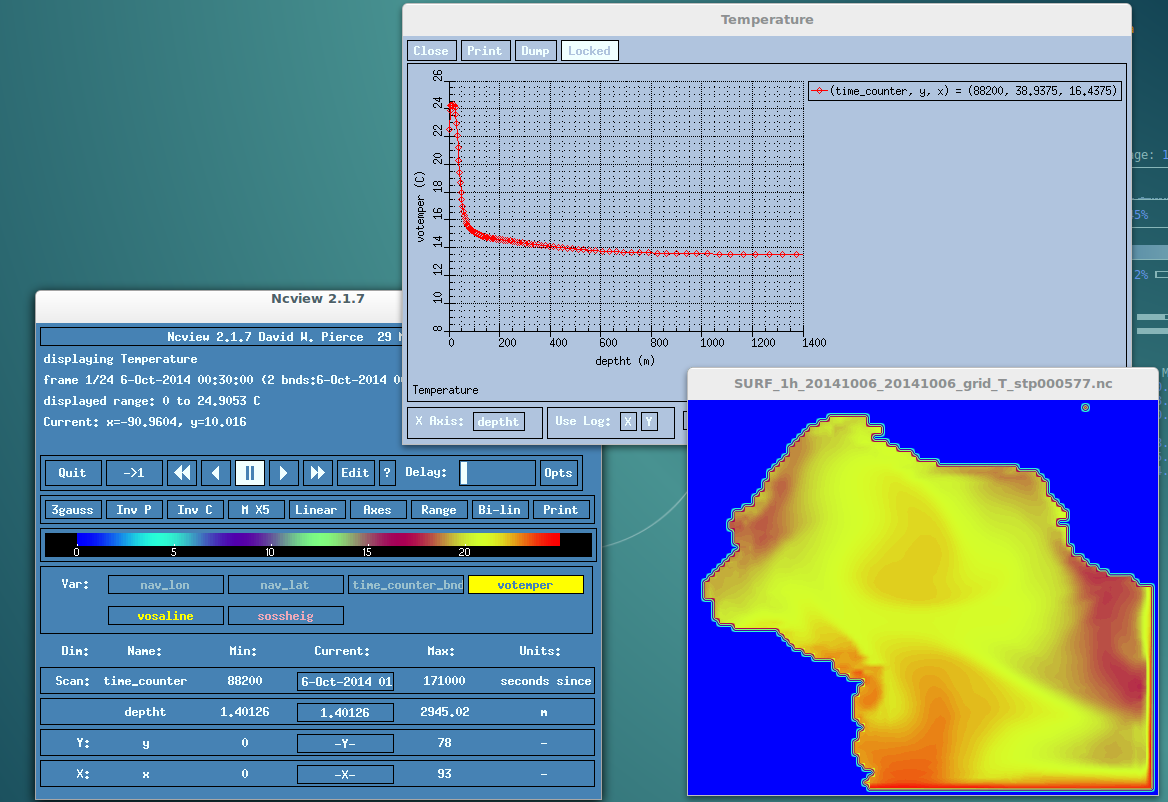Enable Use Log for Y axis
This screenshot has height=802, width=1168.
(x=649, y=421)
